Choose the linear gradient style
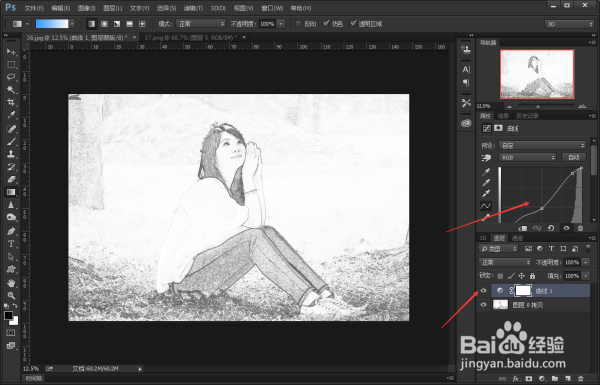The image size is (600, 385). click(x=91, y=24)
